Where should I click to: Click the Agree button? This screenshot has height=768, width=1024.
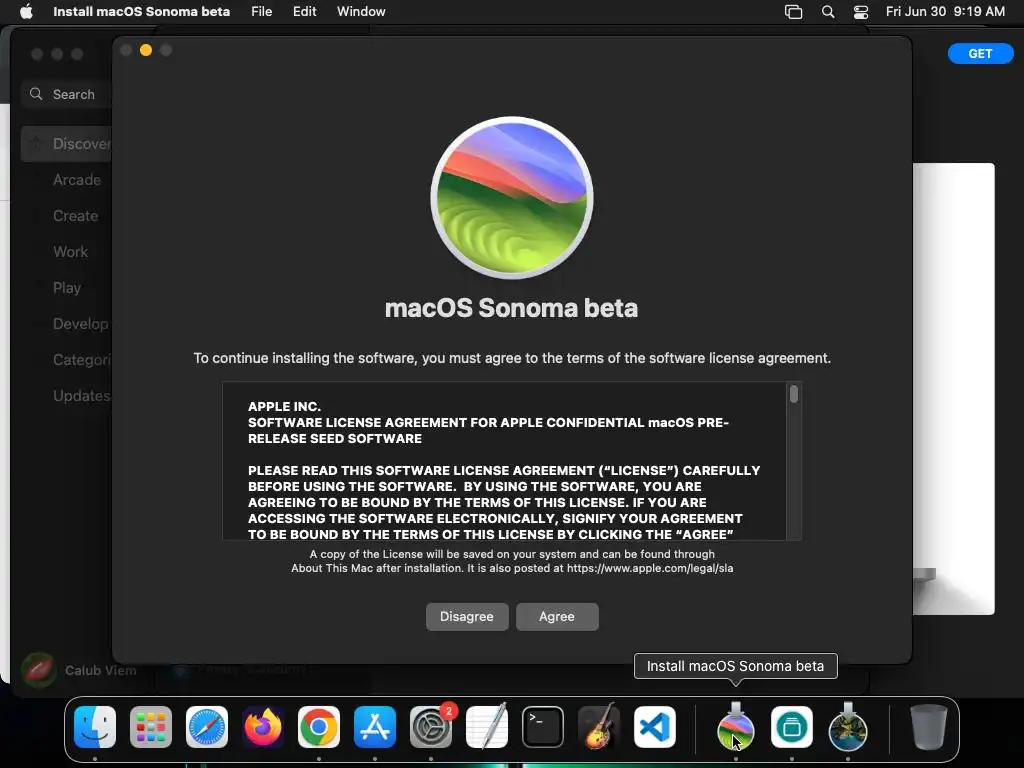click(x=557, y=616)
